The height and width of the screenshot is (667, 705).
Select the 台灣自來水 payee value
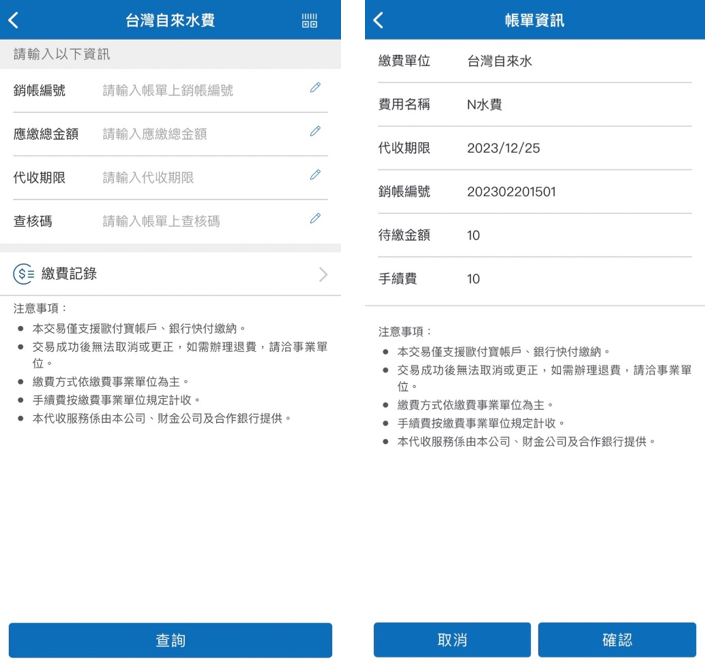point(500,61)
